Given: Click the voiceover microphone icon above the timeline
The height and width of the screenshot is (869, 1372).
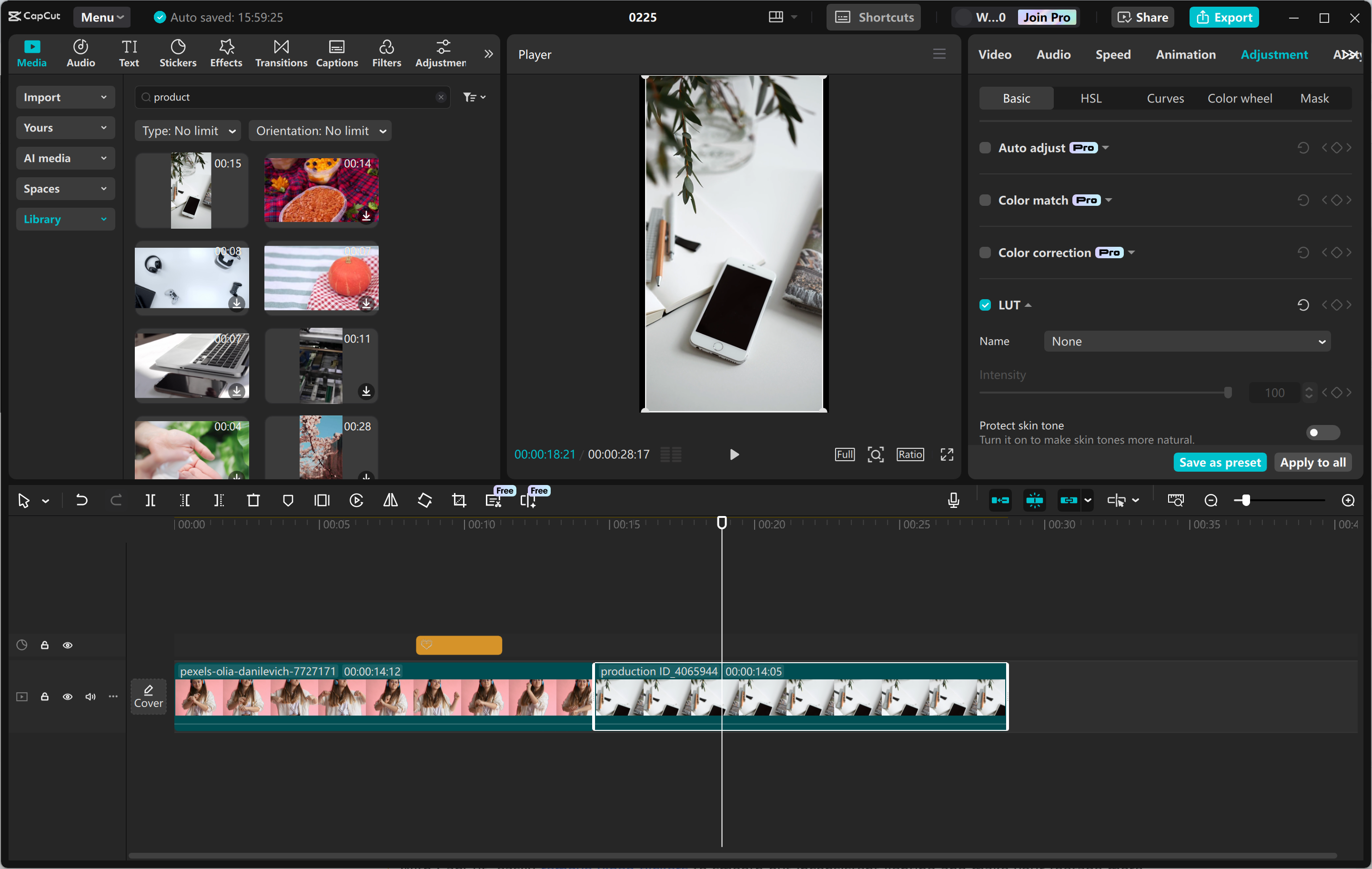Looking at the screenshot, I should (953, 500).
